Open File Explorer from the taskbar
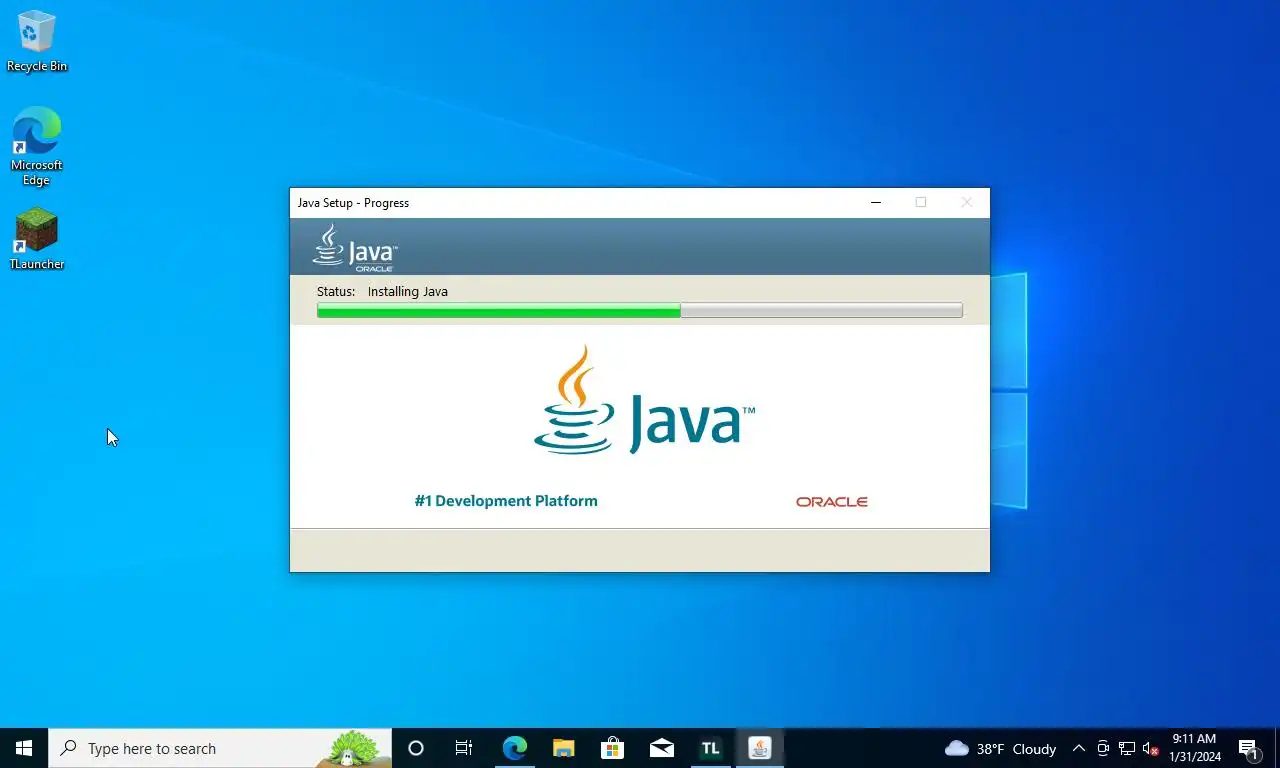Image resolution: width=1280 pixels, height=768 pixels. point(563,748)
